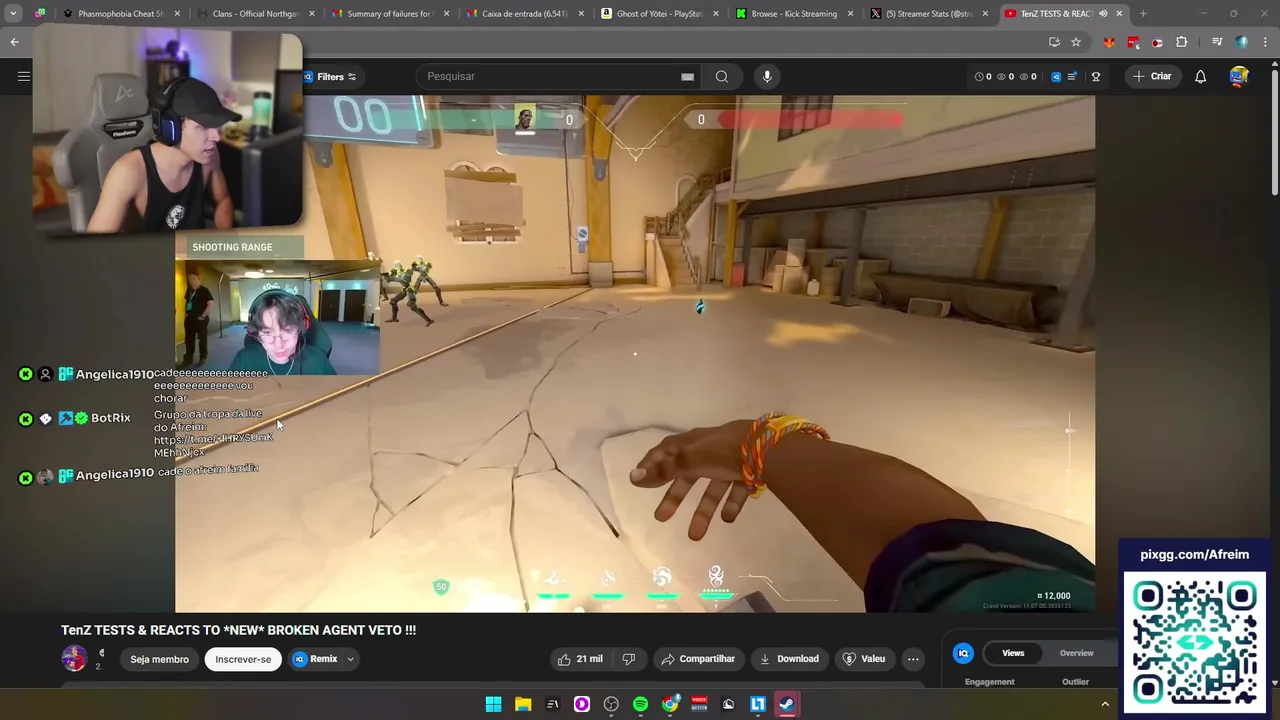Viewport: 1280px width, 720px height.
Task: Close the Kick Streaming tab
Action: (x=850, y=14)
